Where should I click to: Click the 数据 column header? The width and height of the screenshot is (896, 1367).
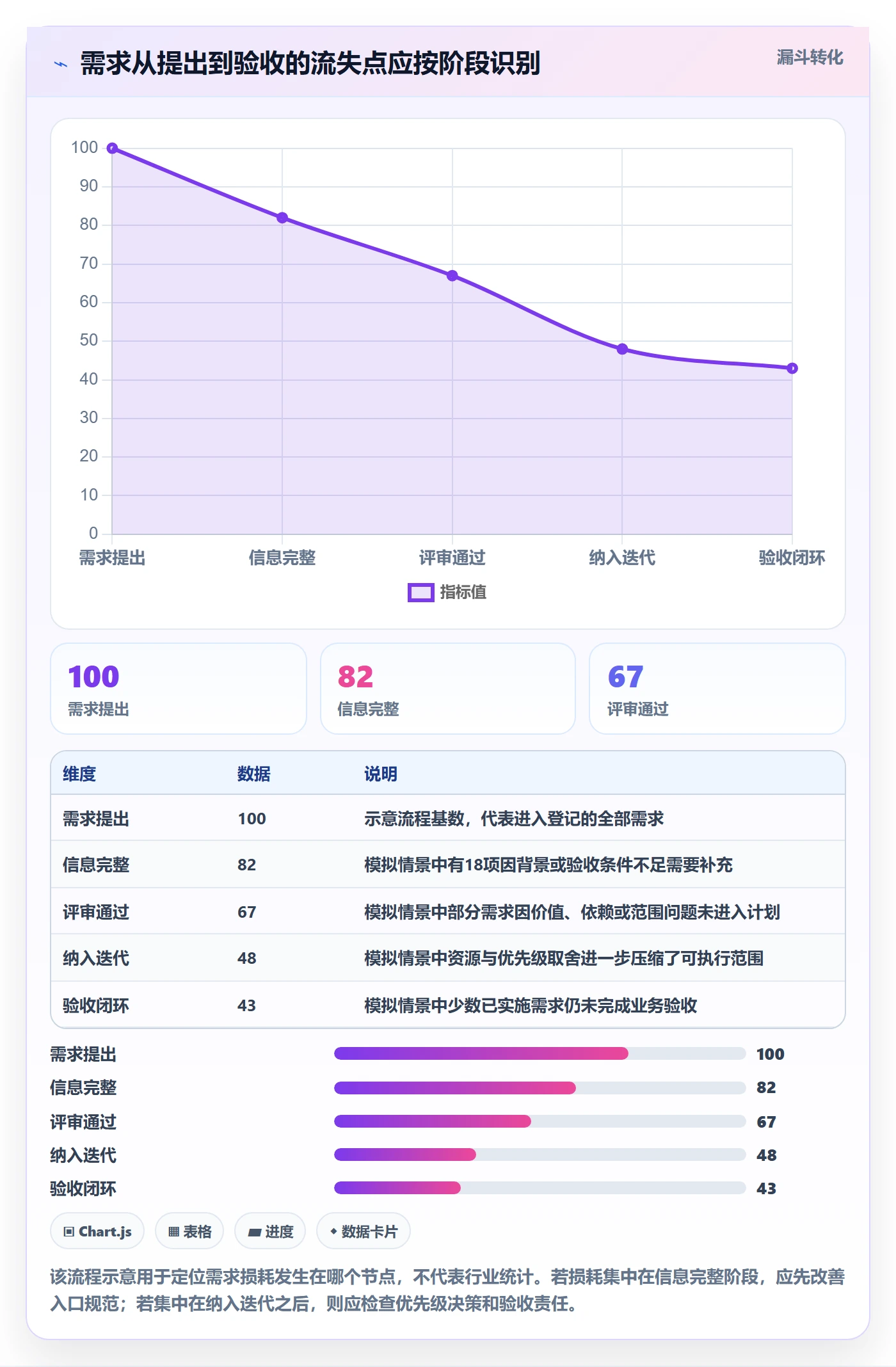[254, 774]
